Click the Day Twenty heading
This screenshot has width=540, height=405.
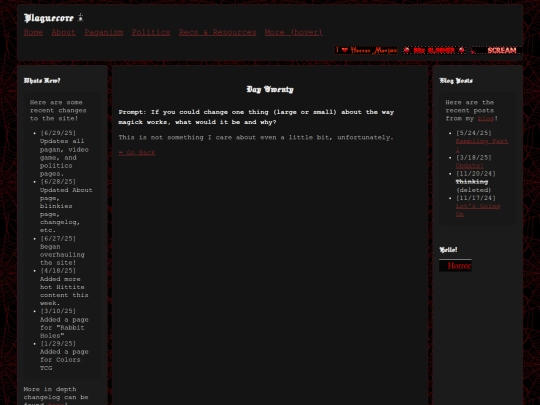tap(270, 89)
